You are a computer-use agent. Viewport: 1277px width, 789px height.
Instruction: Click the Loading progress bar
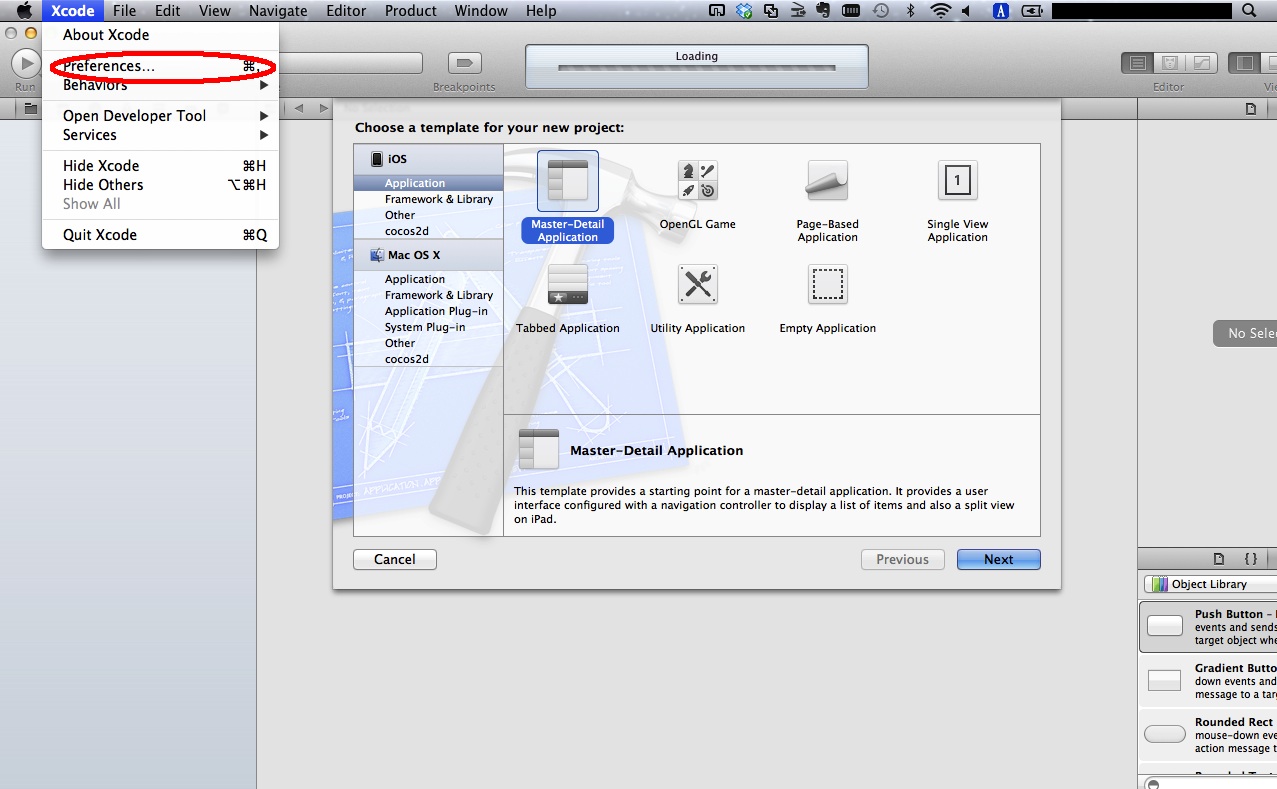pos(696,69)
